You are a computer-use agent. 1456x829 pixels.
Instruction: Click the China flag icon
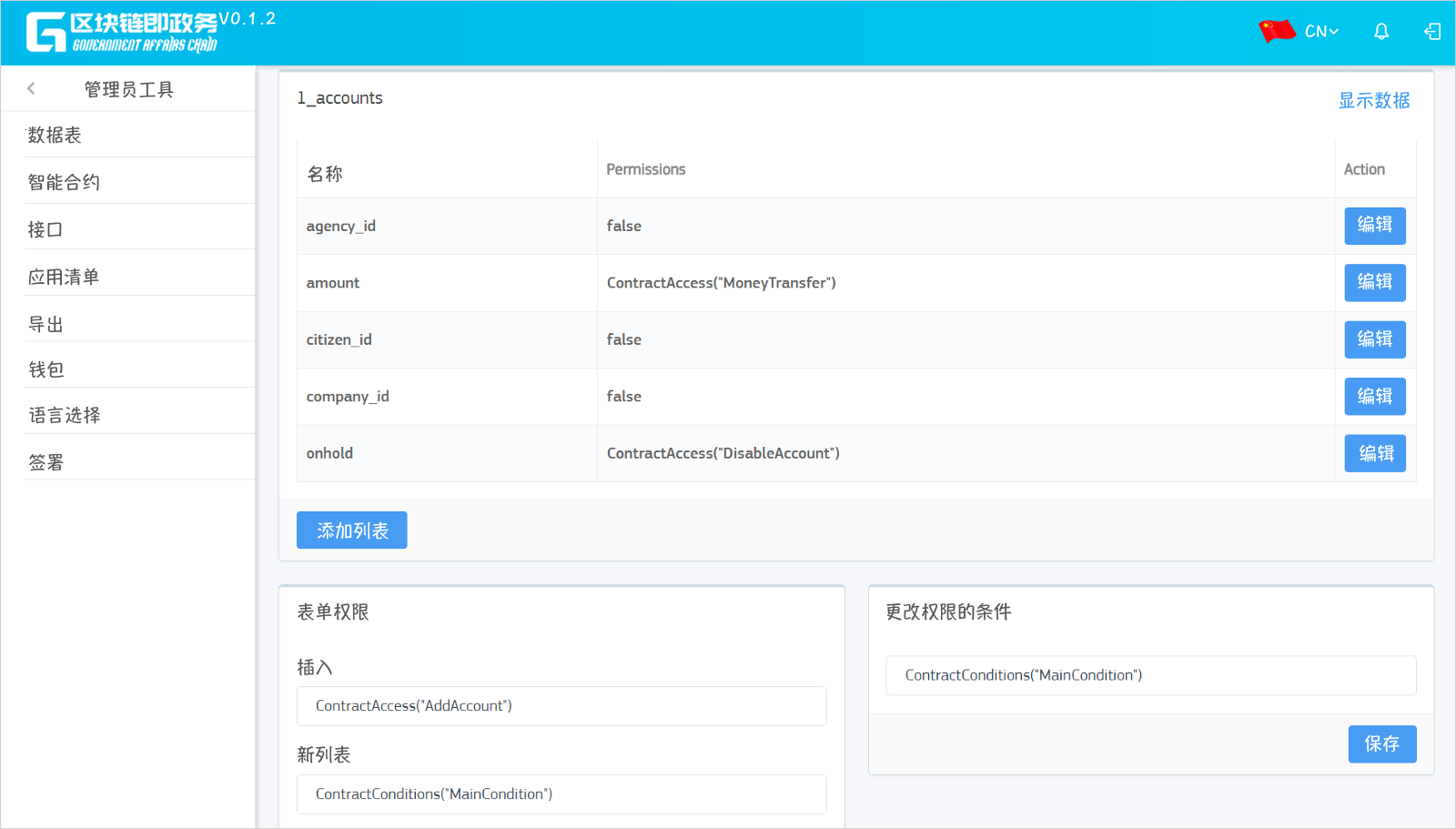tap(1277, 31)
